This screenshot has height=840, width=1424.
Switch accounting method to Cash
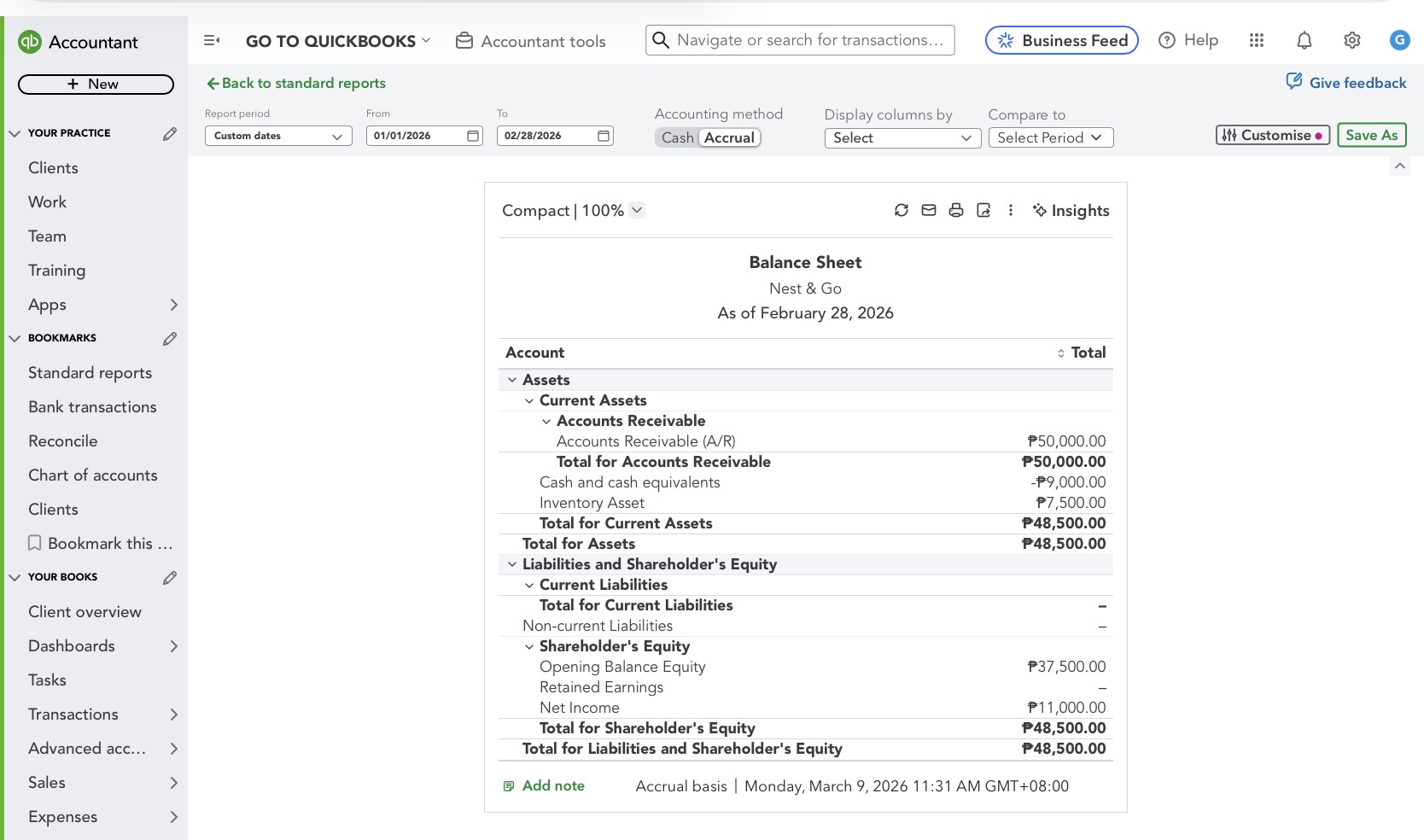pyautogui.click(x=677, y=137)
